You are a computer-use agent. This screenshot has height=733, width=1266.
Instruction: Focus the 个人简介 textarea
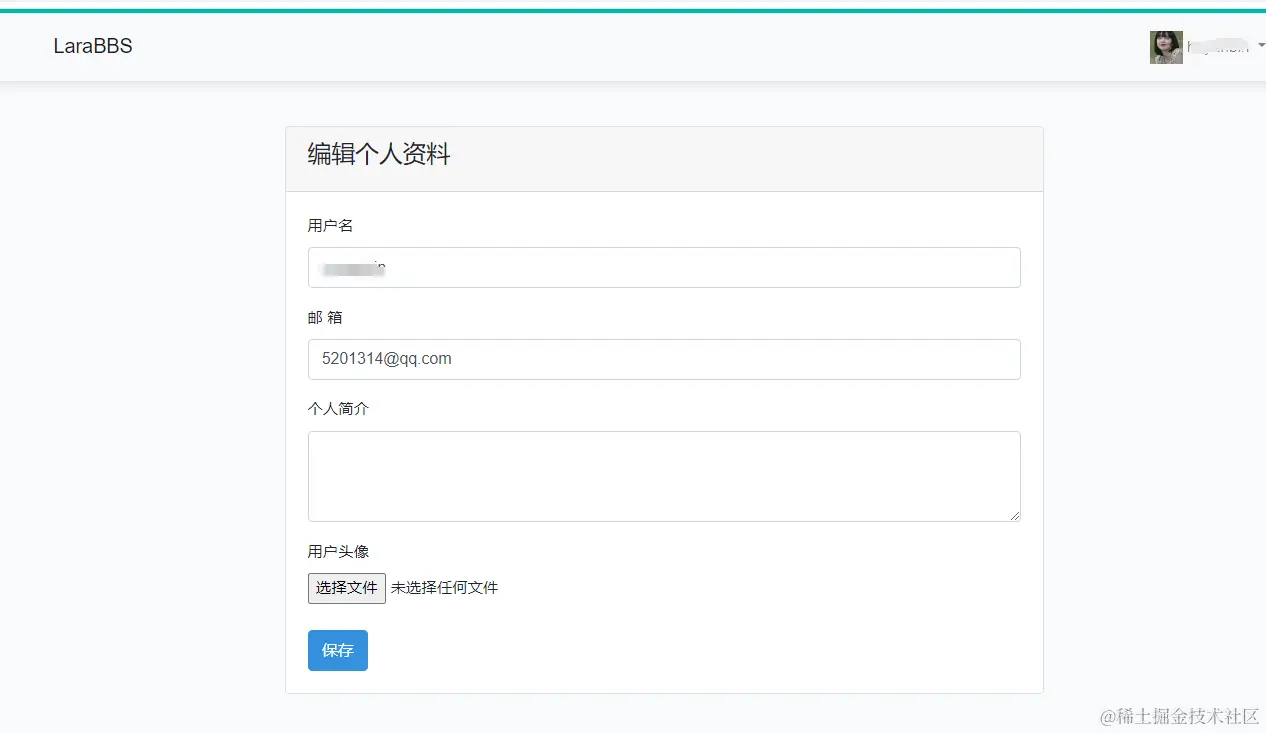click(664, 476)
